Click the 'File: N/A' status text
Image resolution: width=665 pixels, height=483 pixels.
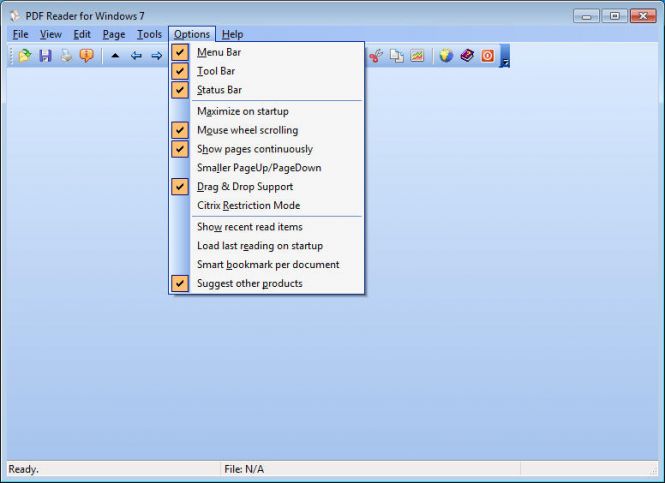[x=244, y=469]
